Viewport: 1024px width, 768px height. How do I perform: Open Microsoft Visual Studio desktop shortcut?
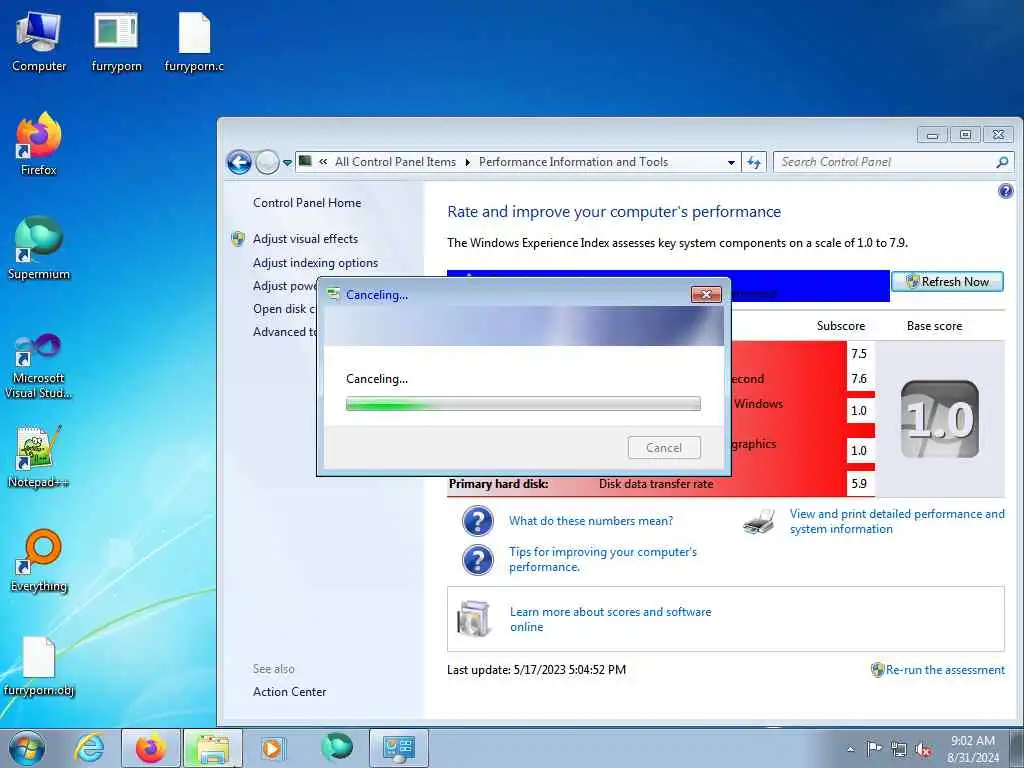coord(39,366)
